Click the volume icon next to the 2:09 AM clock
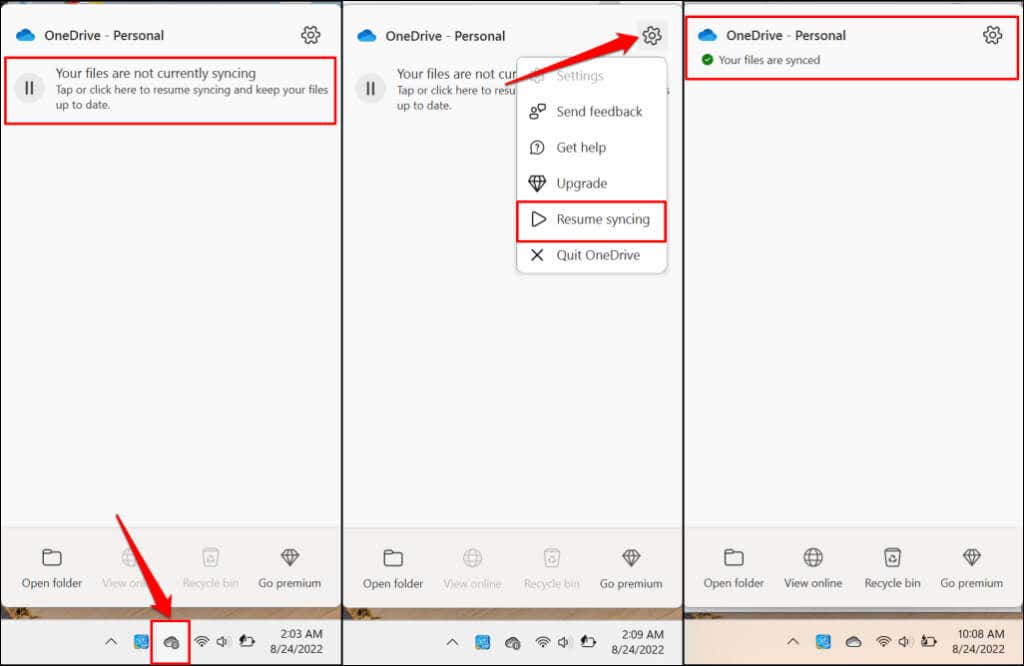The width and height of the screenshot is (1024, 666). click(564, 642)
